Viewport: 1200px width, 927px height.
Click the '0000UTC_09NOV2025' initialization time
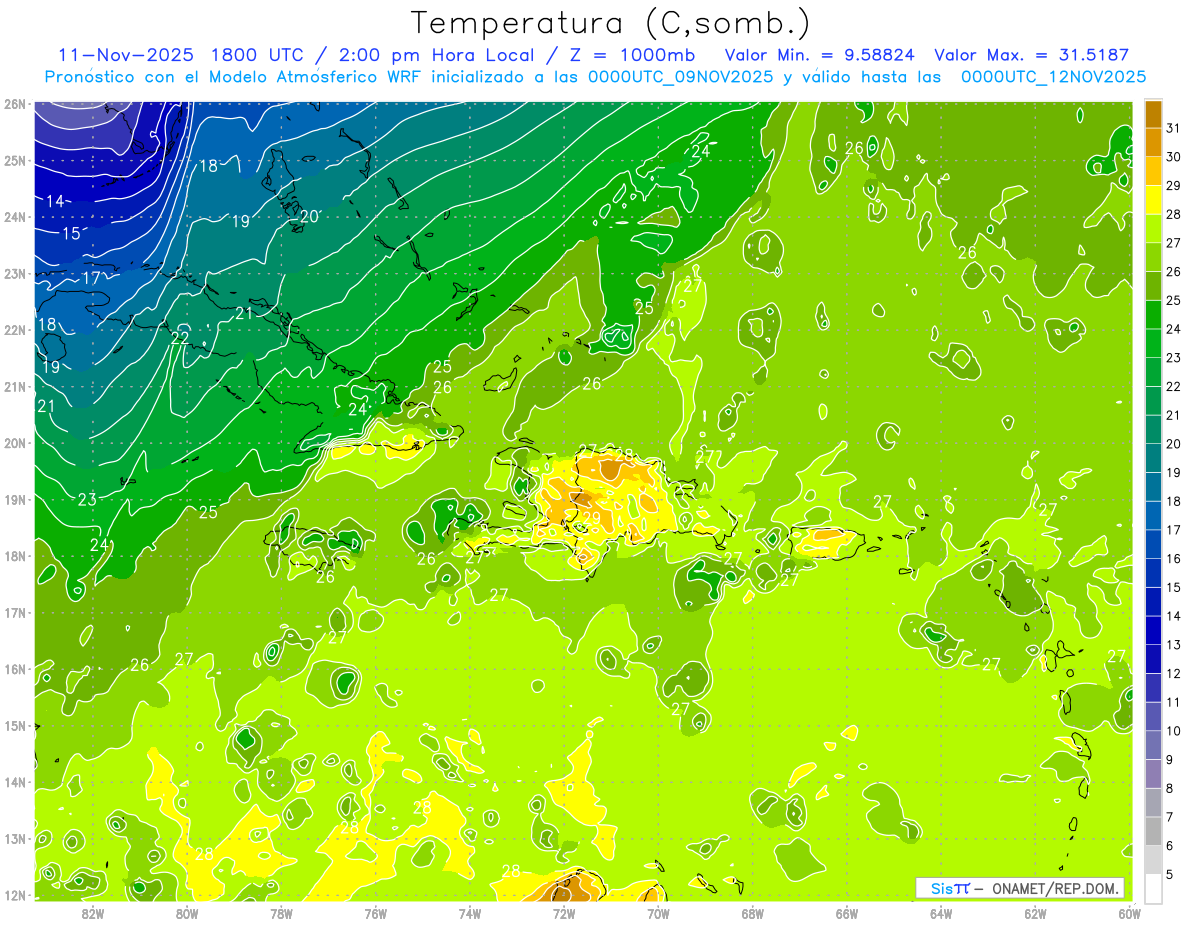click(x=681, y=77)
